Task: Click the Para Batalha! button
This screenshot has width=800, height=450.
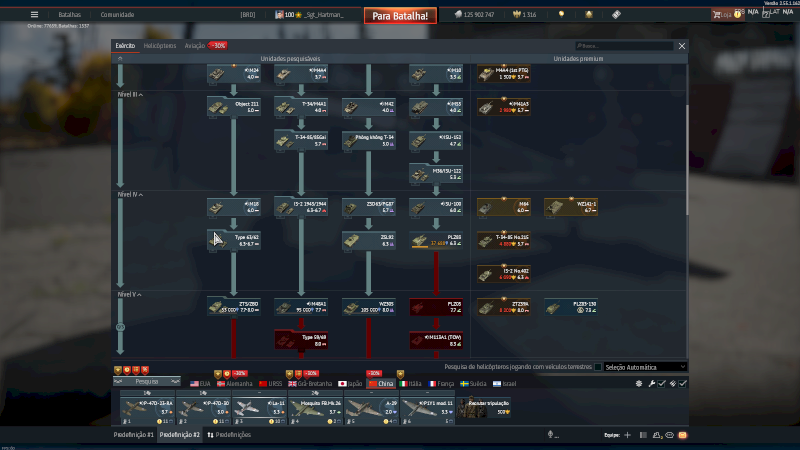Action: 400,16
